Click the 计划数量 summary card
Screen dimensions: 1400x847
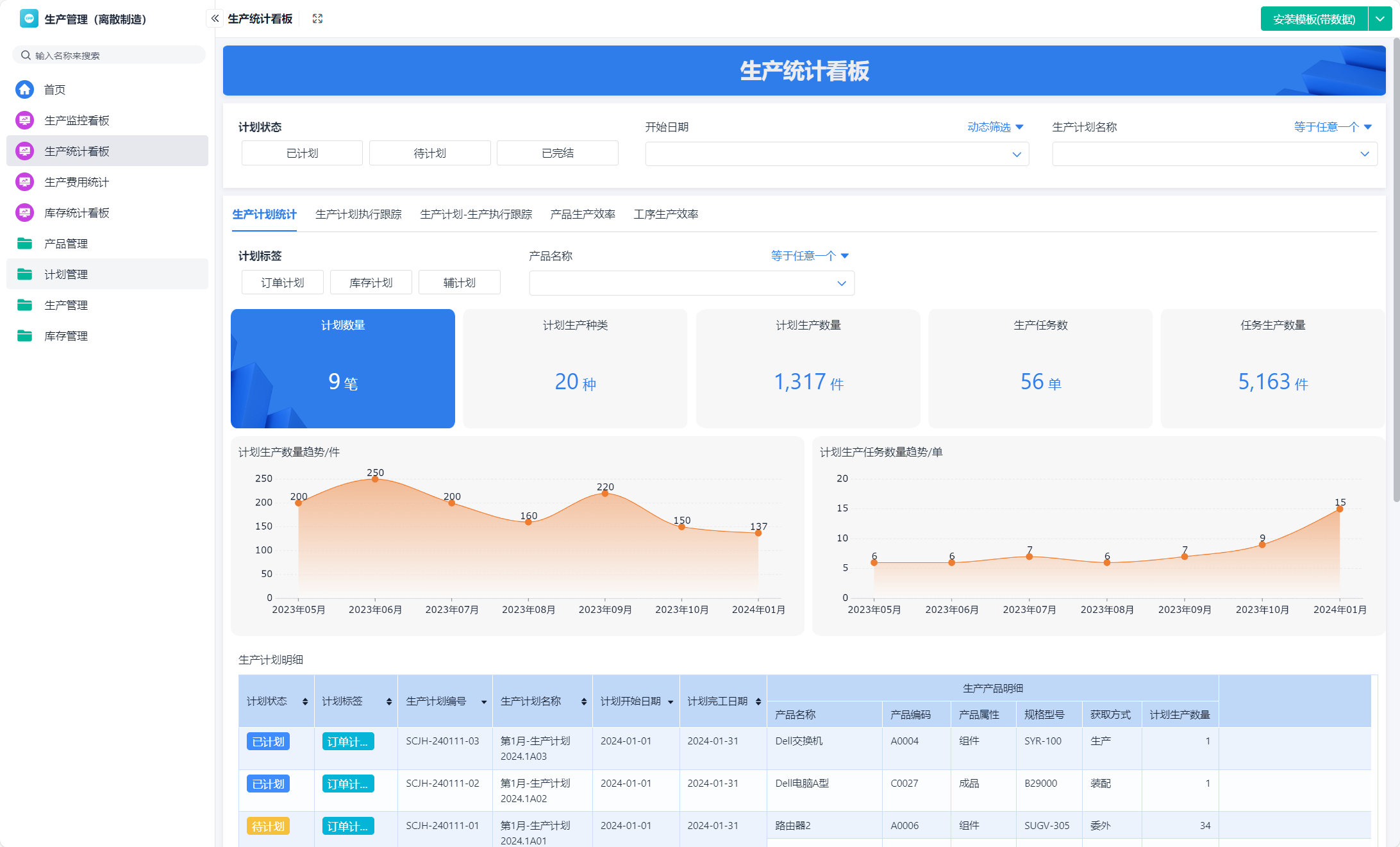343,369
